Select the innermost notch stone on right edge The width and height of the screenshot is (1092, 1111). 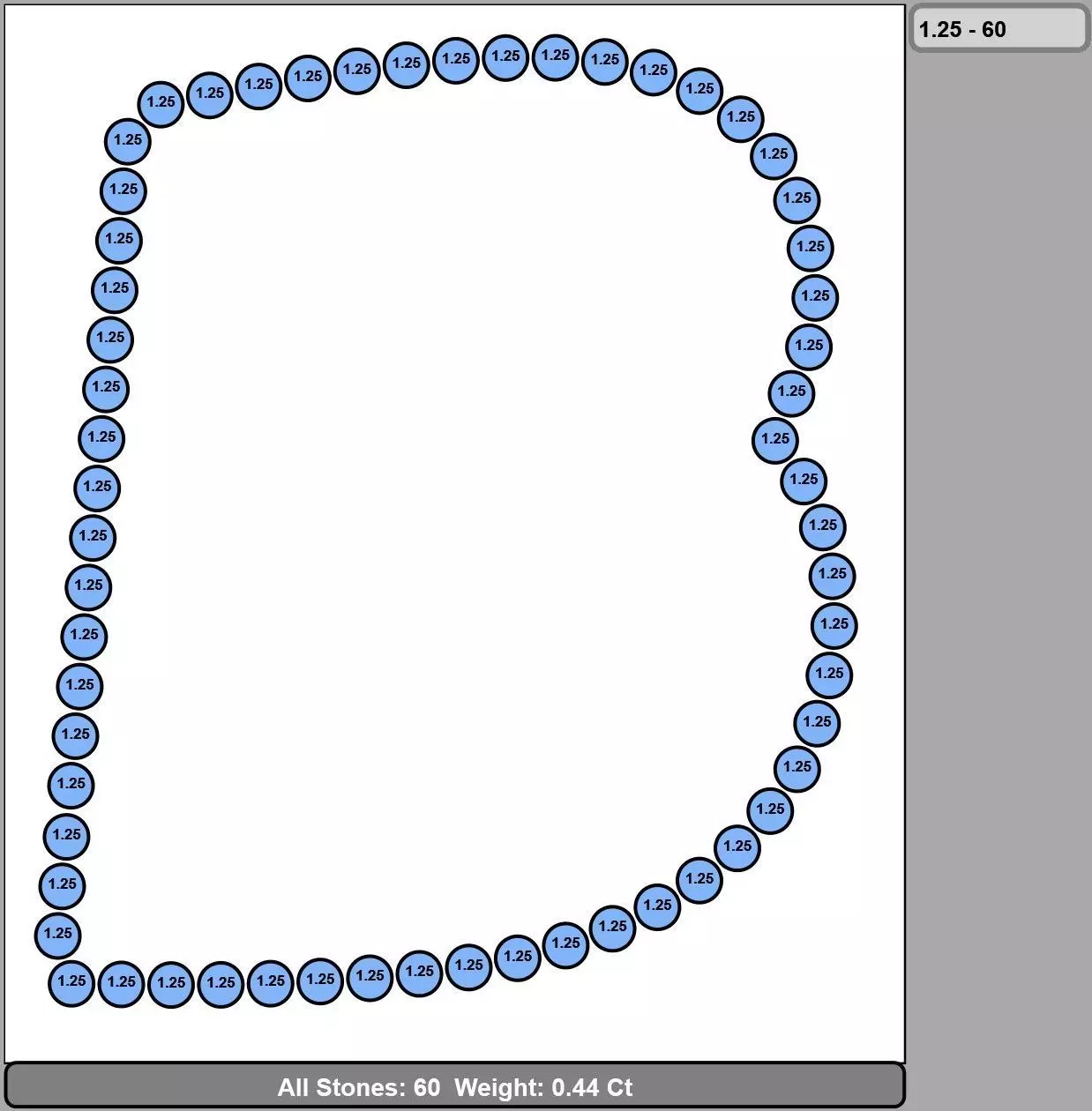(775, 439)
